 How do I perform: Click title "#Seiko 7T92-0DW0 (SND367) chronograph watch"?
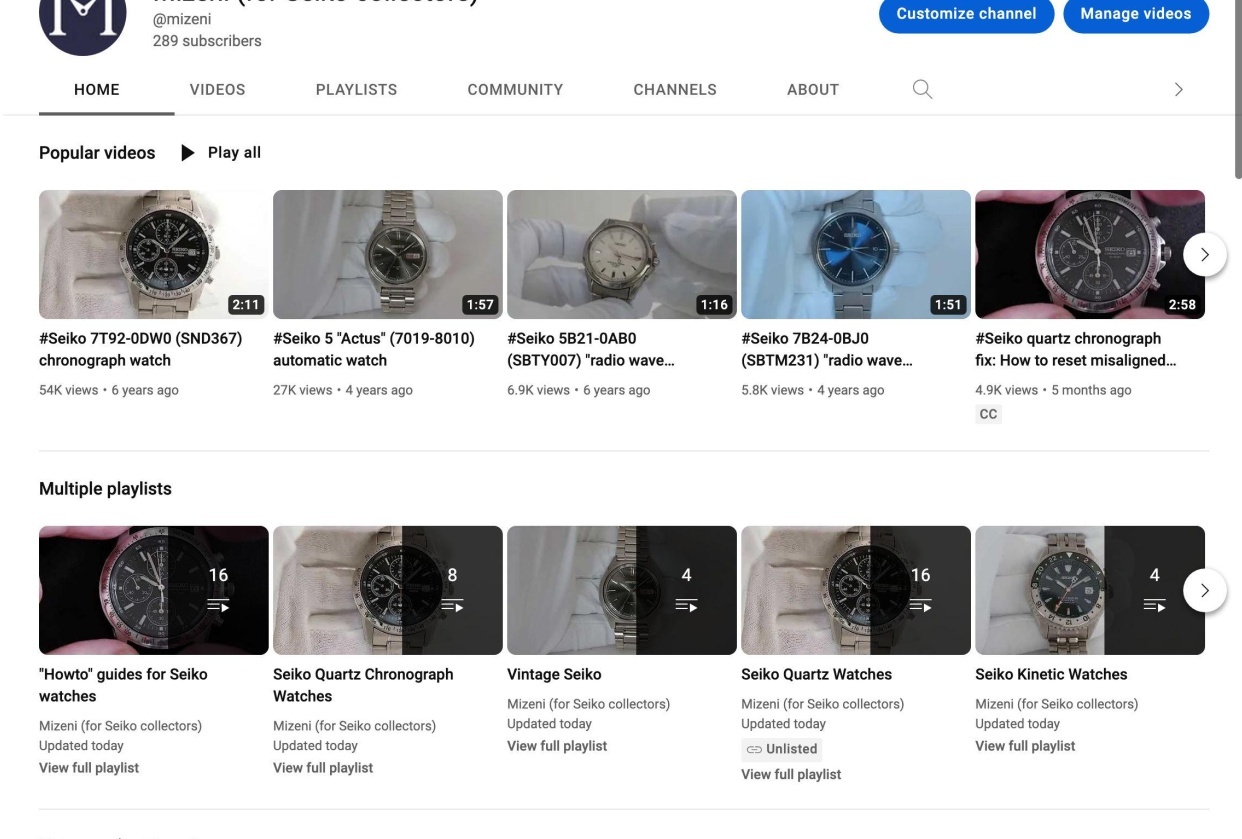140,349
